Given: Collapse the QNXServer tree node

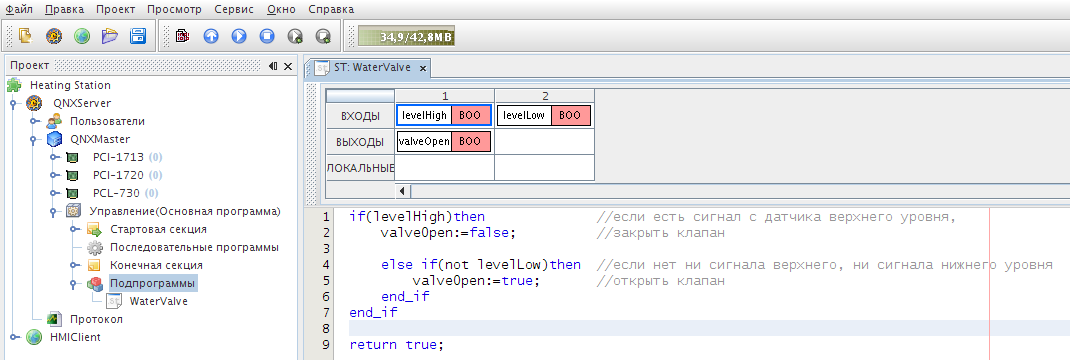Looking at the screenshot, I should click(14, 104).
